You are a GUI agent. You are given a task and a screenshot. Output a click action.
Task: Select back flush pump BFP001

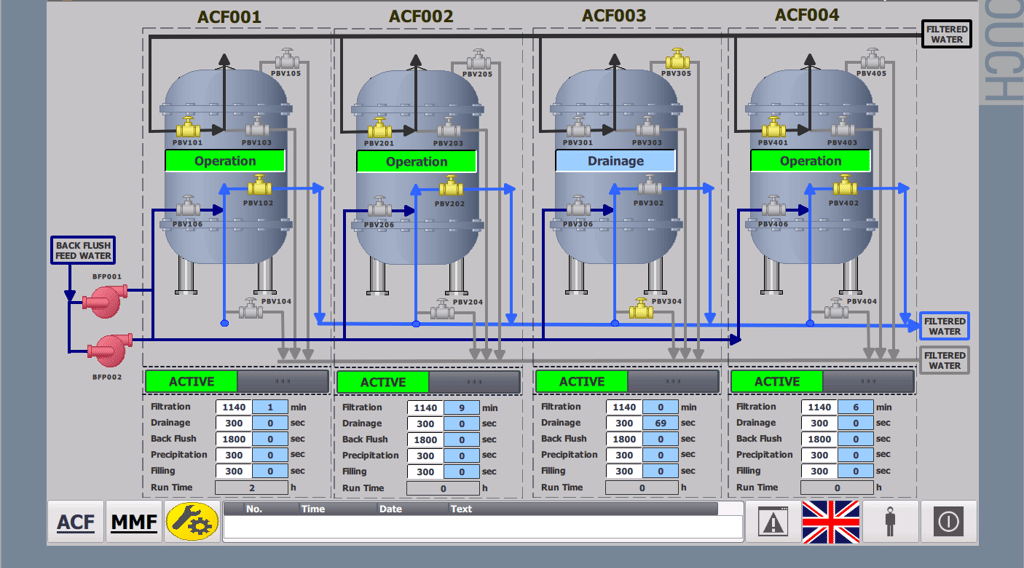104,301
